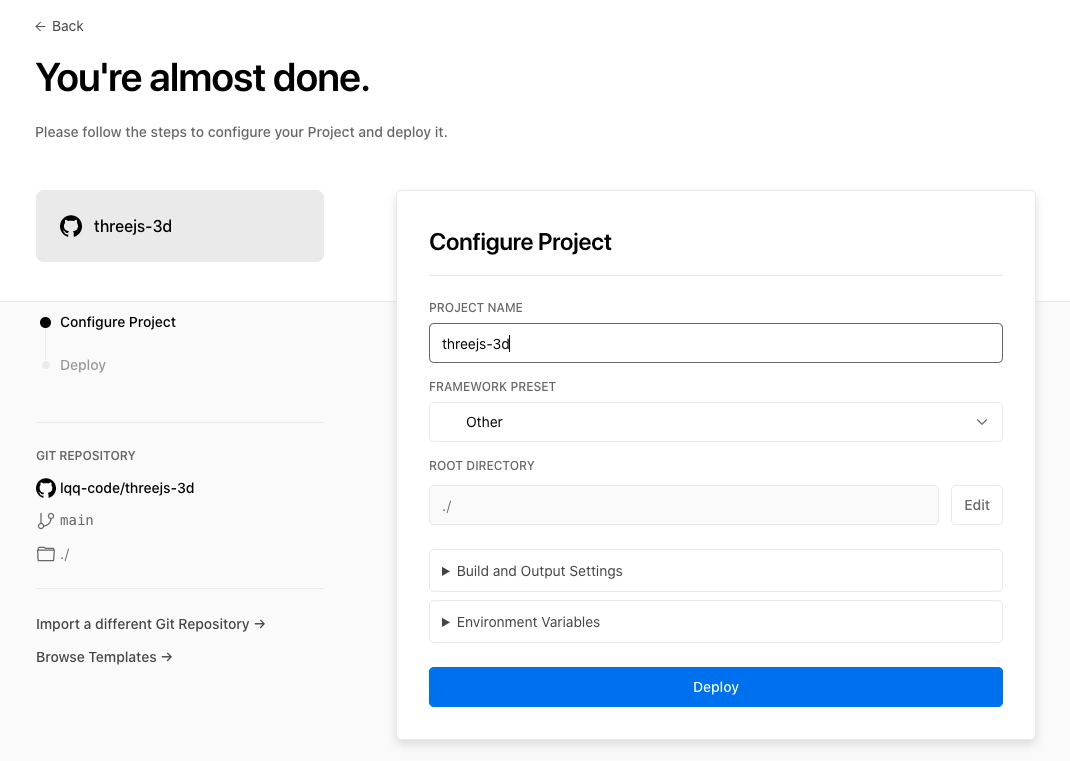1070x761 pixels.
Task: Expand Build and Output Settings
Action: pyautogui.click(x=539, y=571)
